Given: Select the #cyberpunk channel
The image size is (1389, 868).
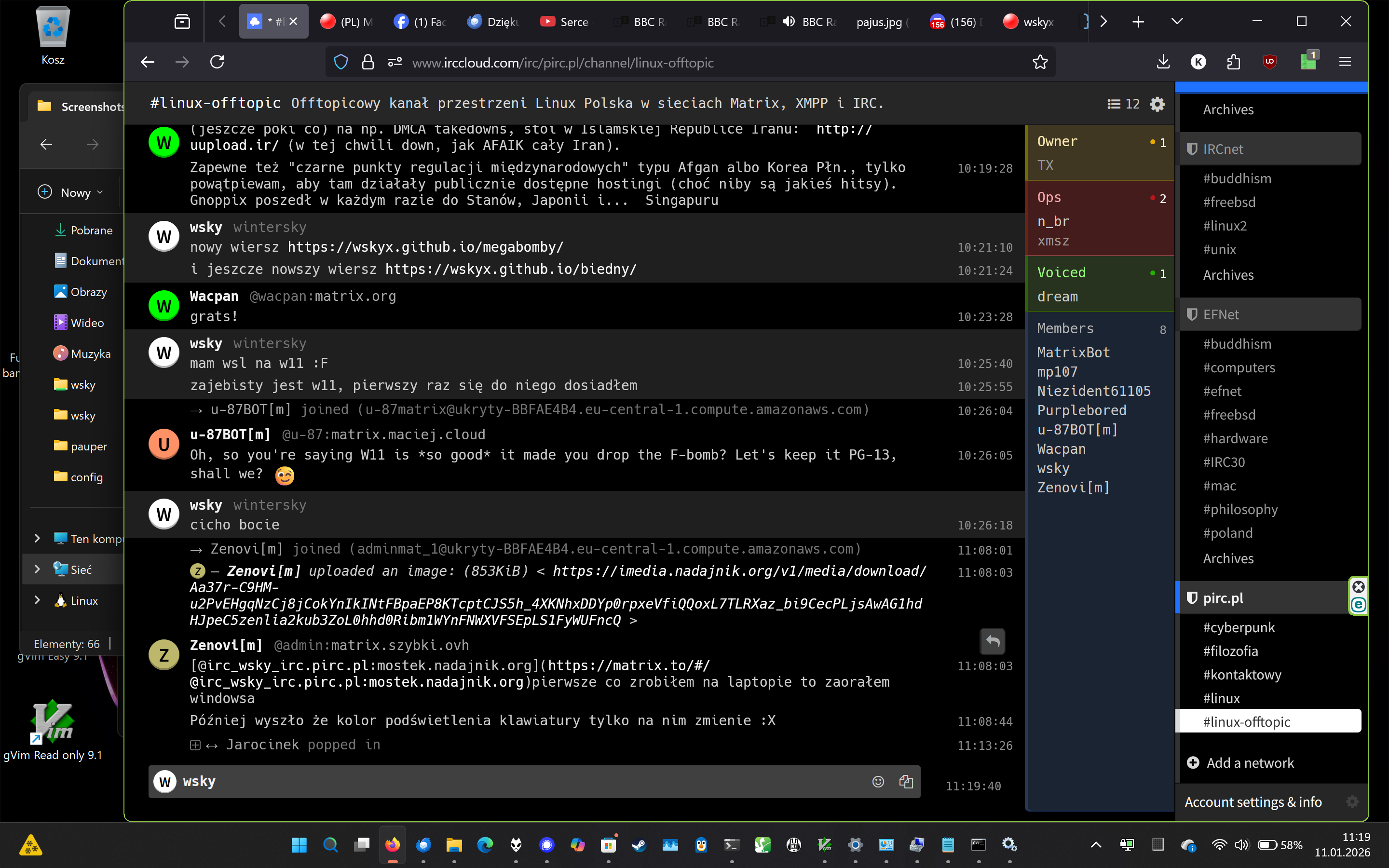Looking at the screenshot, I should [1238, 627].
